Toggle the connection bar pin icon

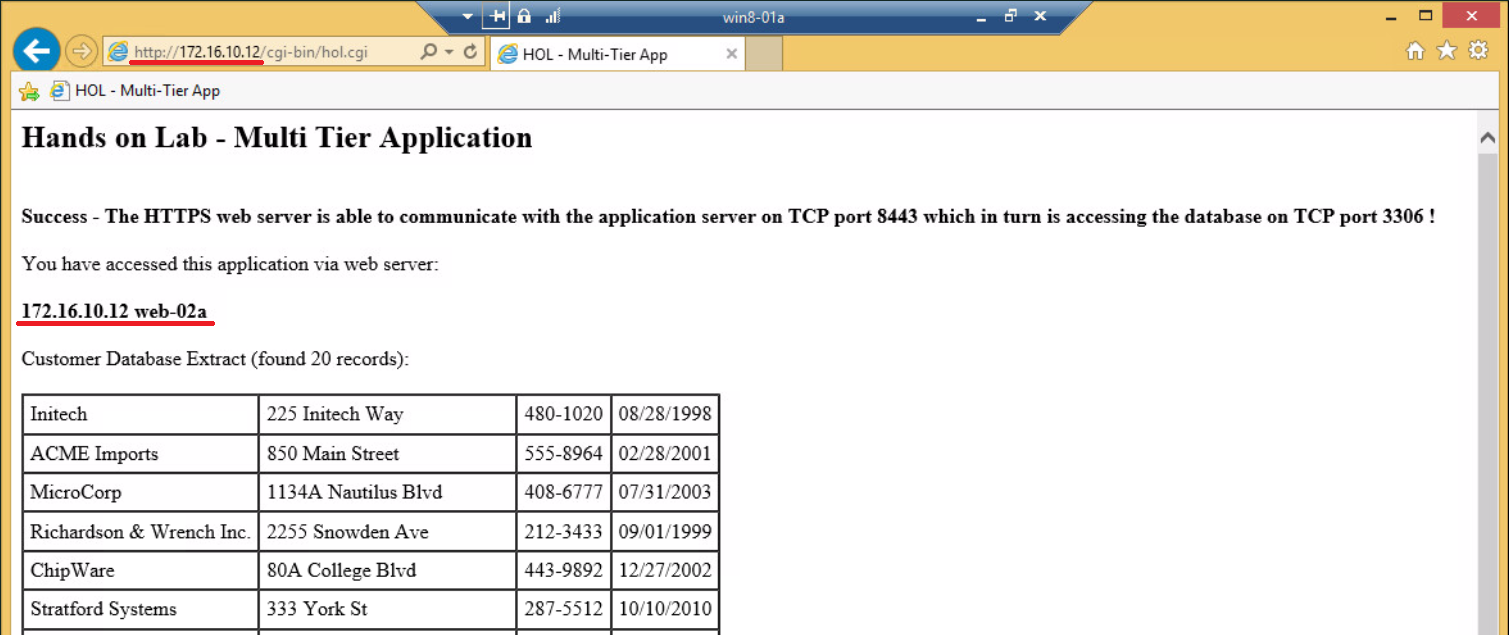pos(496,16)
